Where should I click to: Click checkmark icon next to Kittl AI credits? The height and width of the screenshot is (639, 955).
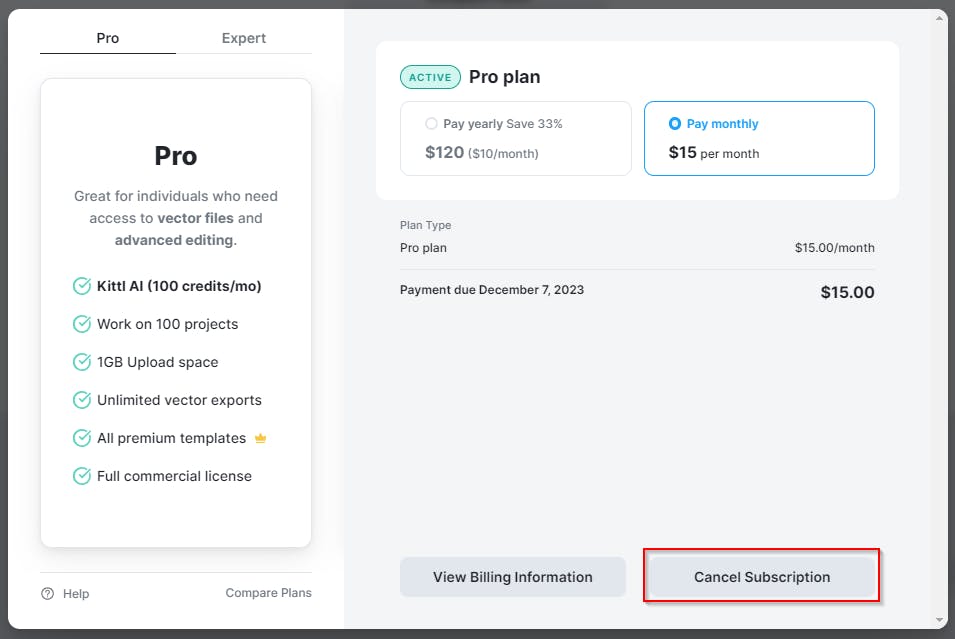pos(82,286)
